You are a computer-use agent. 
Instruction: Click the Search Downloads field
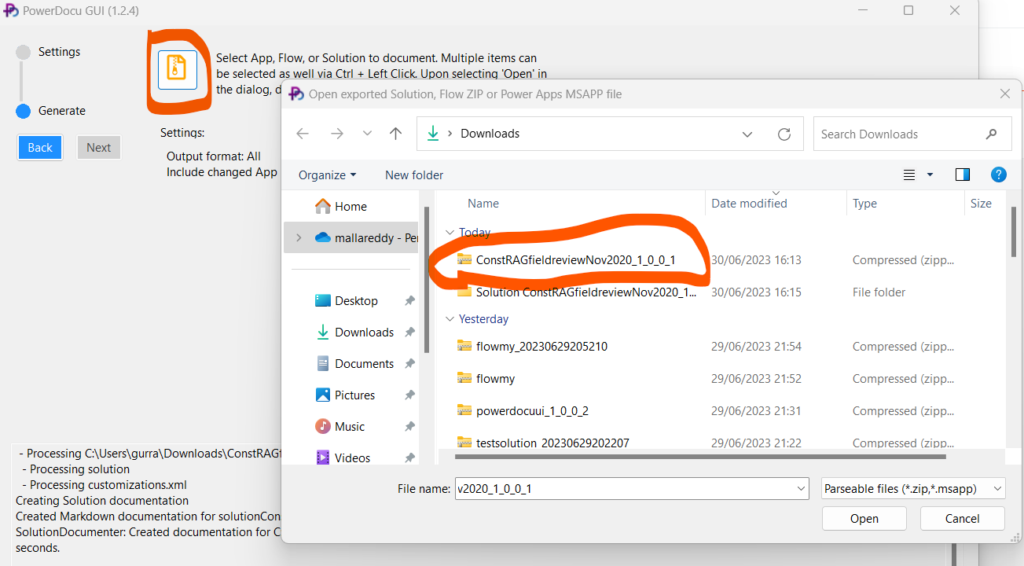click(x=900, y=134)
